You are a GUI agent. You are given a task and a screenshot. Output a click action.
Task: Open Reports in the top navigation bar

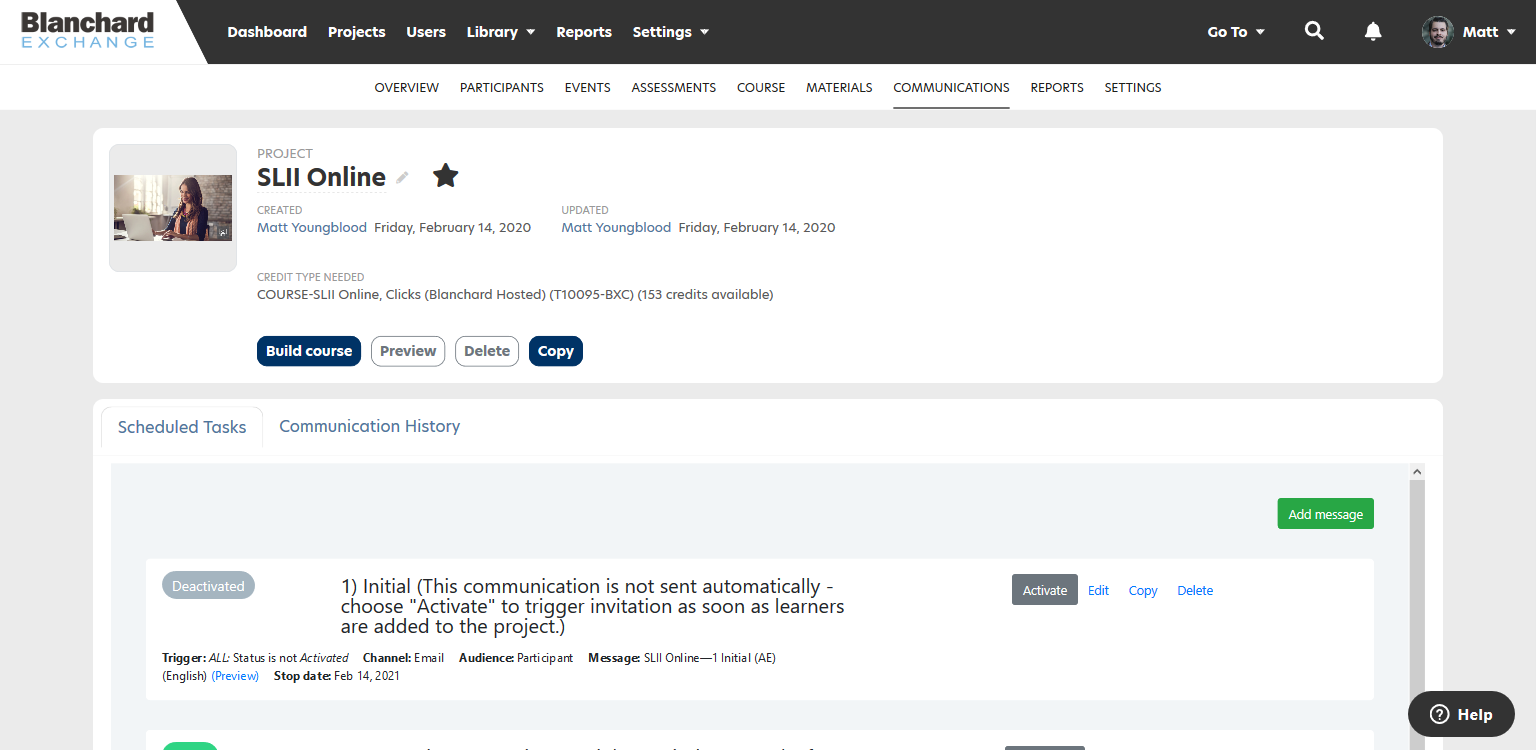[x=584, y=32]
